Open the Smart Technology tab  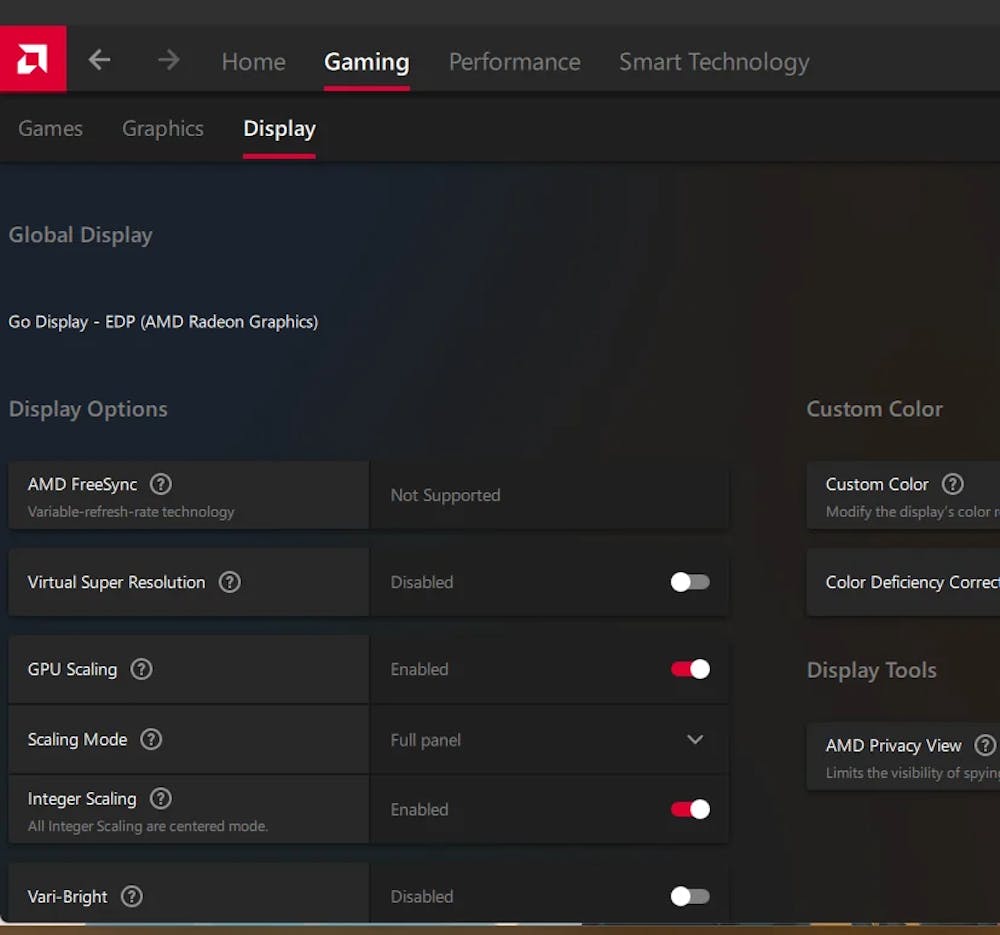pos(714,62)
